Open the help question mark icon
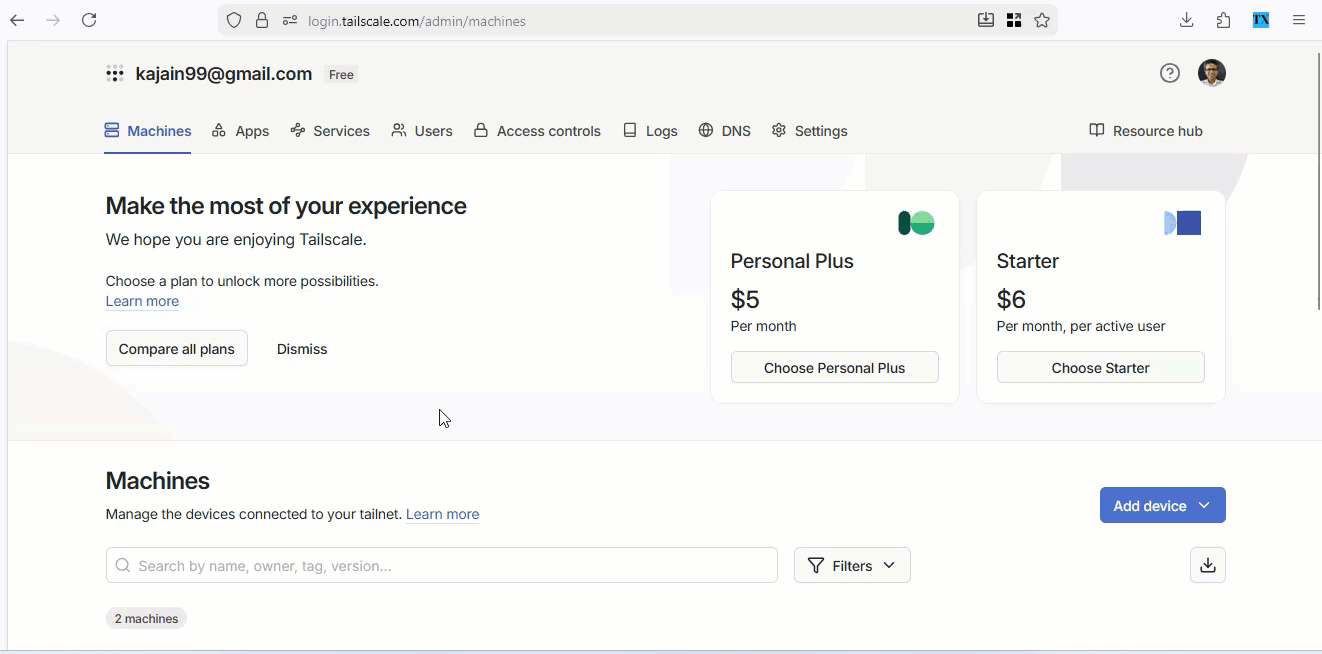The height and width of the screenshot is (654, 1322). 1170,73
